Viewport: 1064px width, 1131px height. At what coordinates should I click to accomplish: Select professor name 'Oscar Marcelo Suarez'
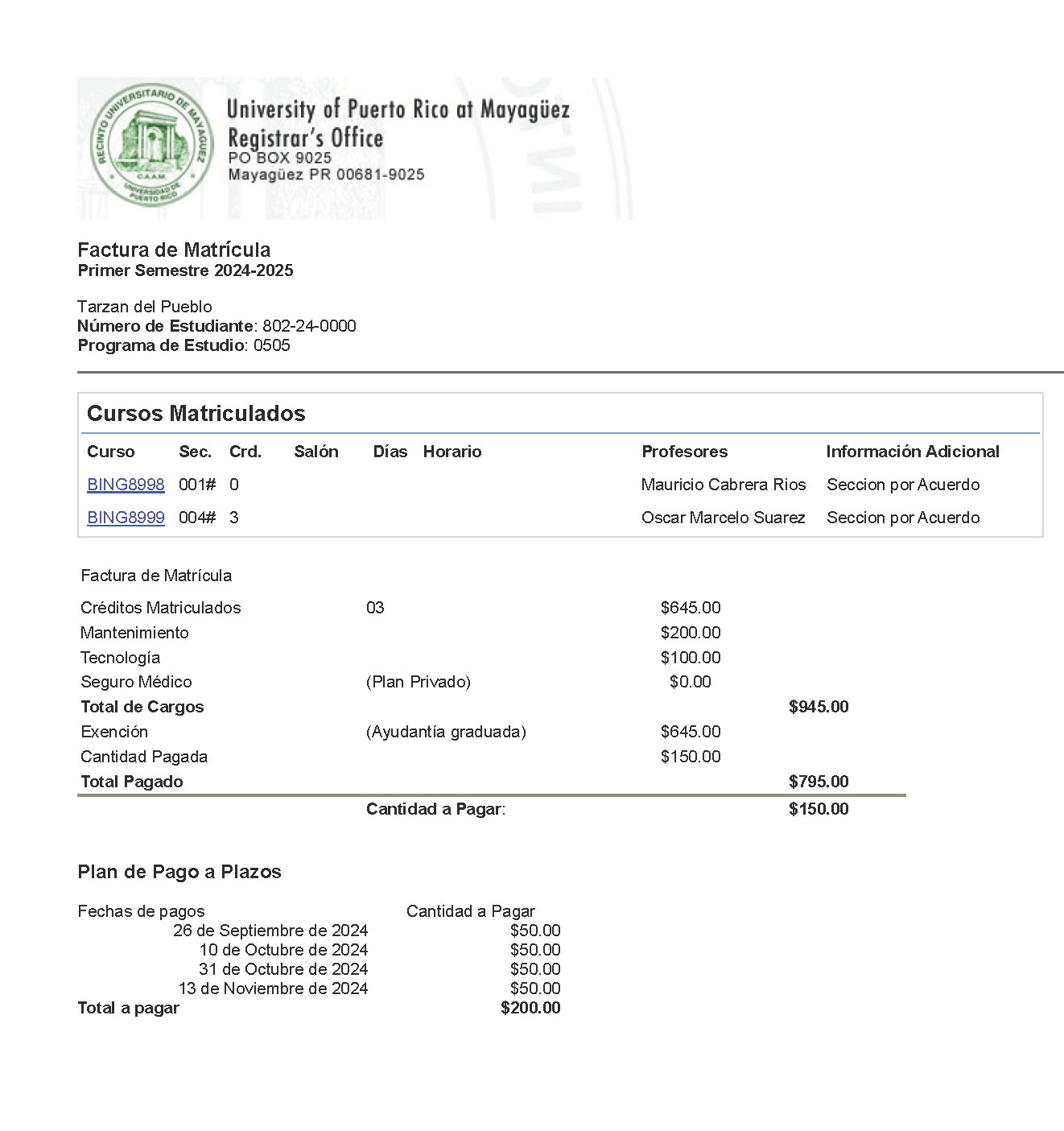pyautogui.click(x=724, y=518)
